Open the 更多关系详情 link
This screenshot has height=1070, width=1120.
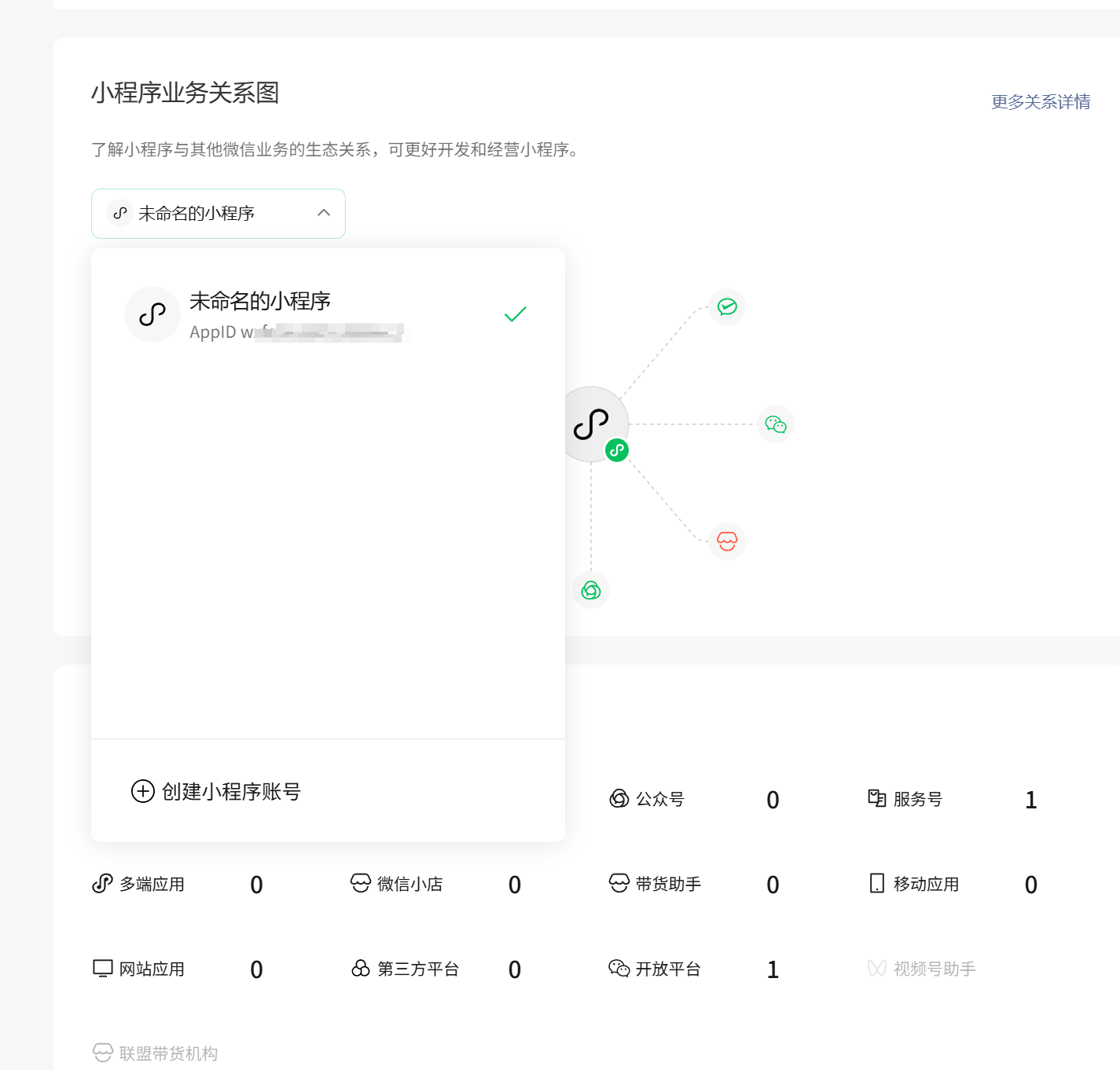tap(1041, 102)
